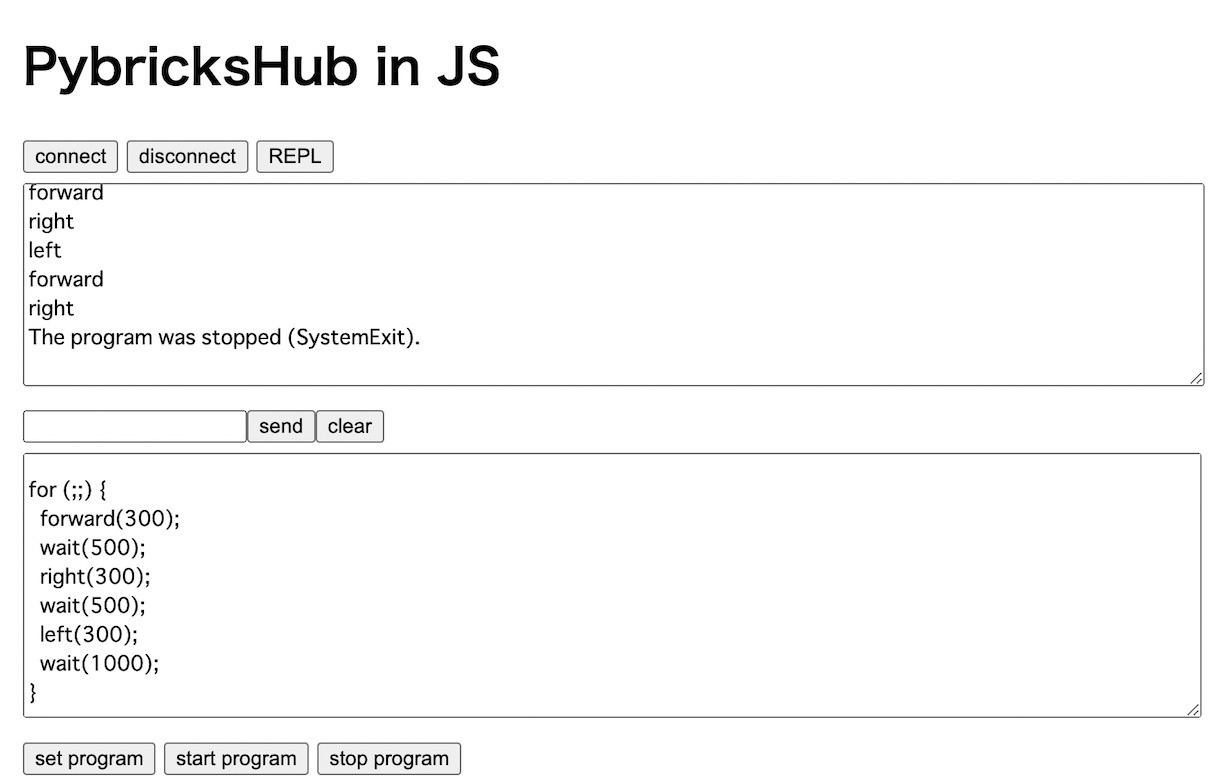Screen dimensions: 1220x782
Task: Place cursor on the forward(300) code line
Action: pos(110,519)
